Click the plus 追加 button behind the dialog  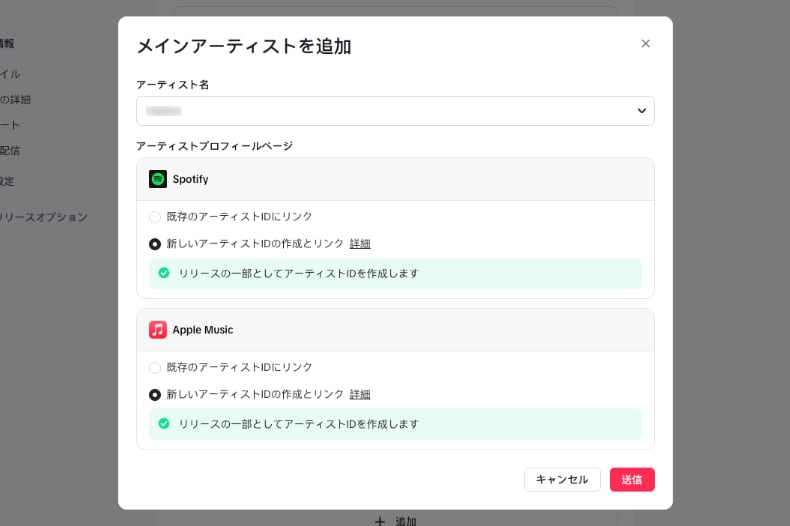(x=395, y=520)
